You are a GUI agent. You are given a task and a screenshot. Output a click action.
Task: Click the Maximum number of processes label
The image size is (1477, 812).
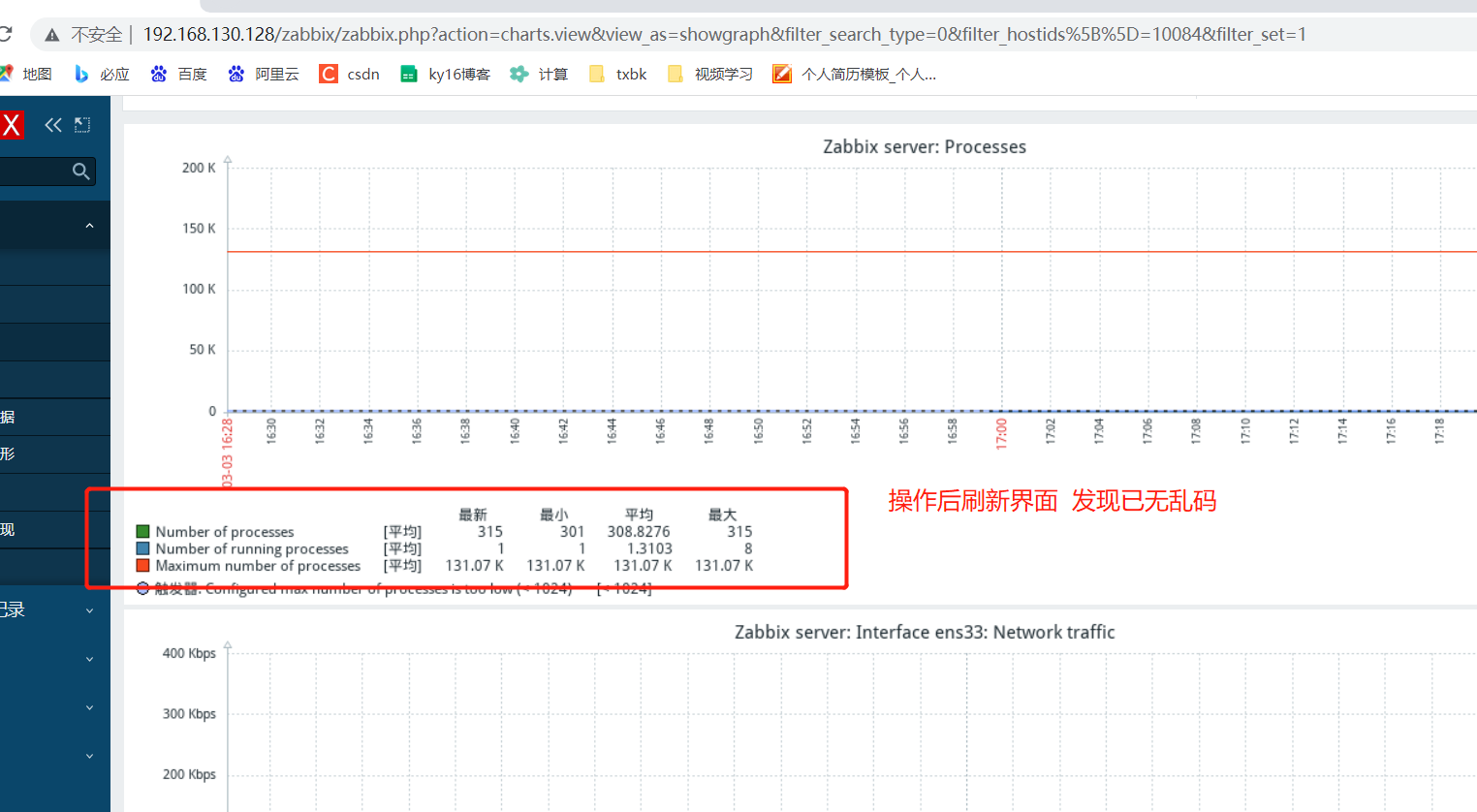tap(258, 566)
